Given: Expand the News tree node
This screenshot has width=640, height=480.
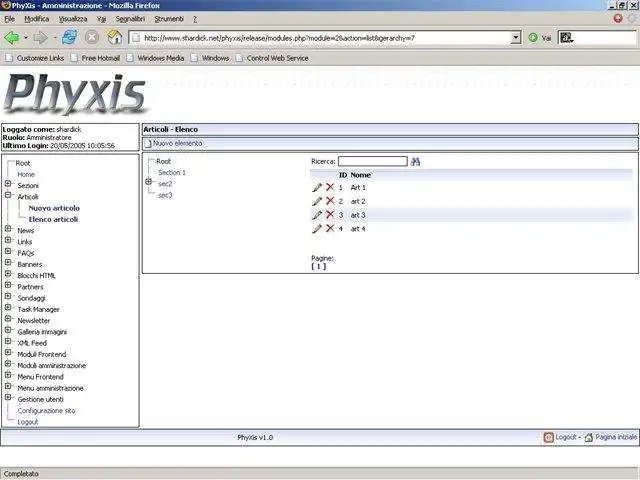Looking at the screenshot, I should tap(8, 229).
